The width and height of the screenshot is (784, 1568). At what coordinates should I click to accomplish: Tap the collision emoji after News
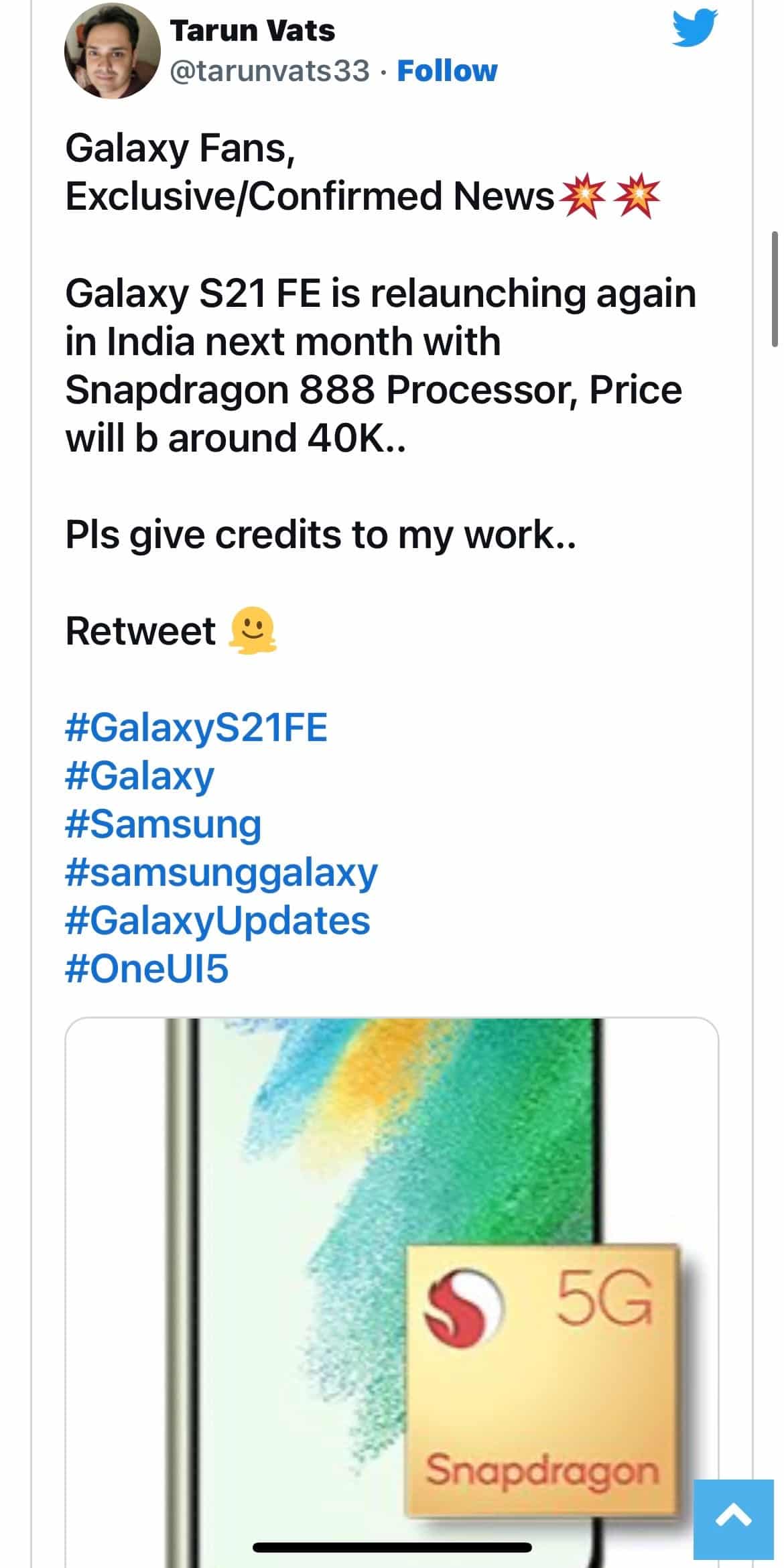582,197
